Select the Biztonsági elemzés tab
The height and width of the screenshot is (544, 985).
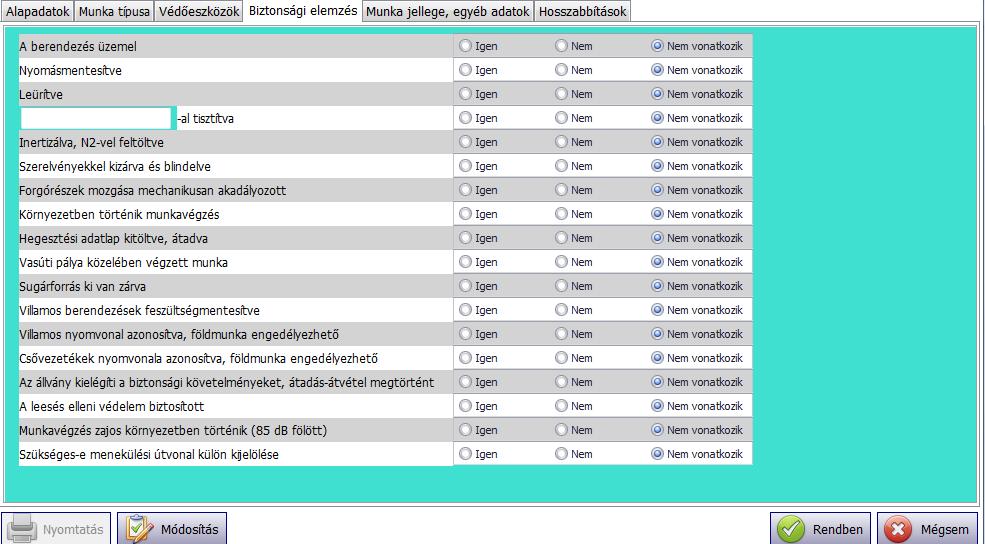click(x=303, y=11)
